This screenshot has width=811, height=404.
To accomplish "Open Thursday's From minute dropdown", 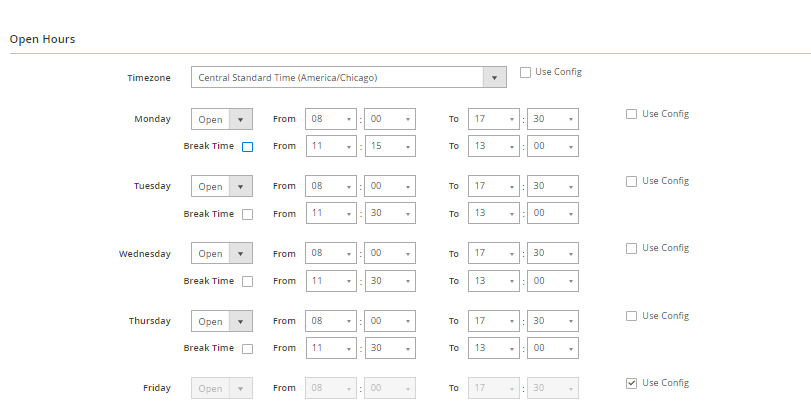I will (x=390, y=321).
